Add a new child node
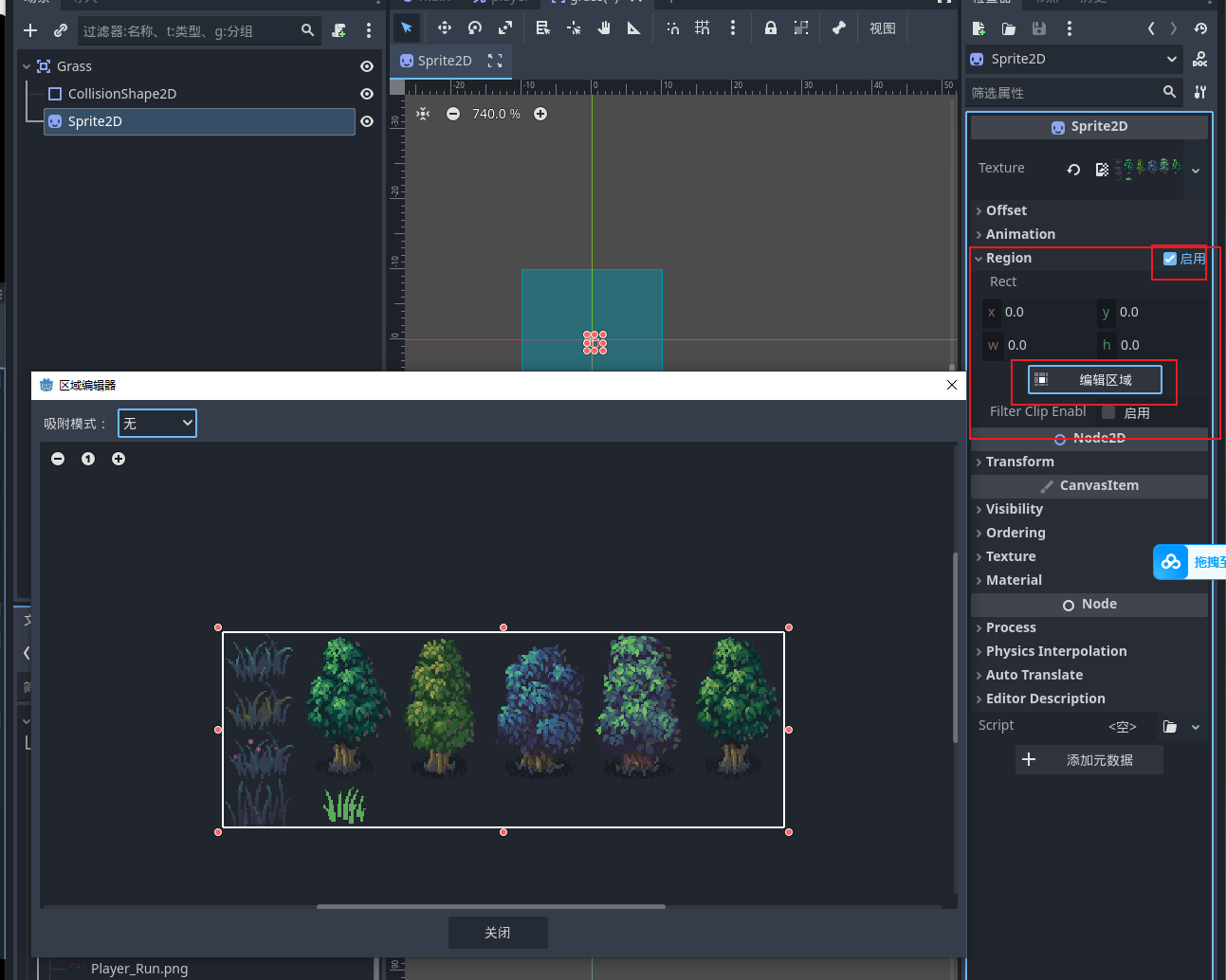This screenshot has height=980, width=1226. pyautogui.click(x=30, y=30)
